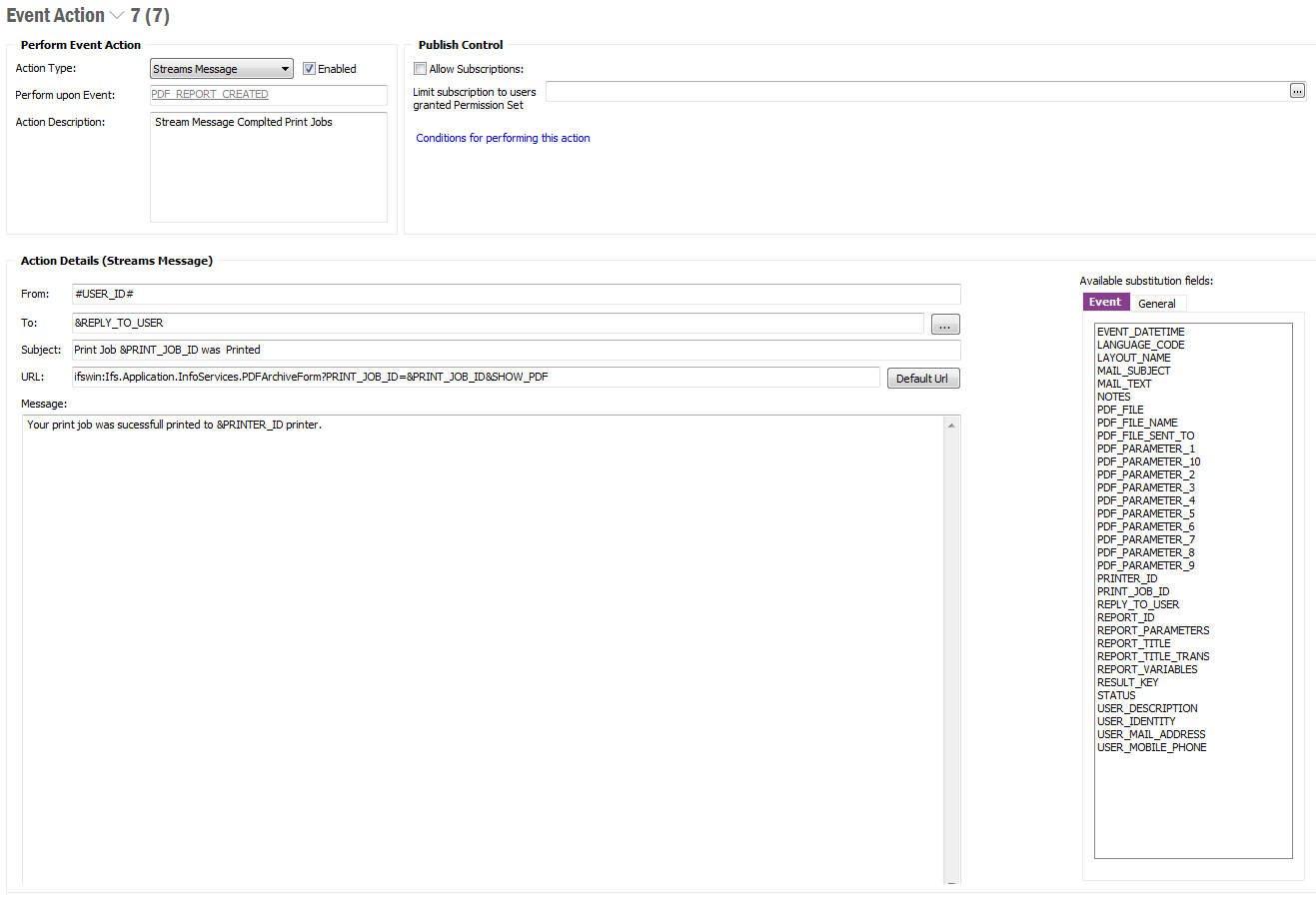Click the Action Description text box
Screen dimensions: 1316x901
[268, 167]
